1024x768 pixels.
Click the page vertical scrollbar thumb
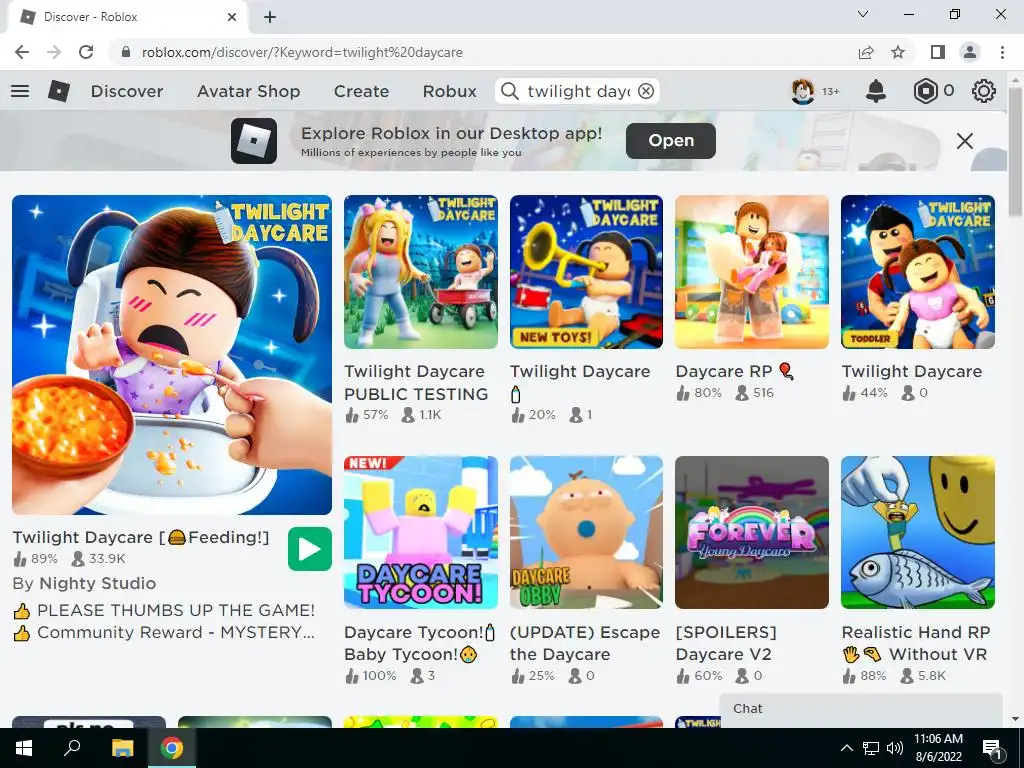[1015, 152]
